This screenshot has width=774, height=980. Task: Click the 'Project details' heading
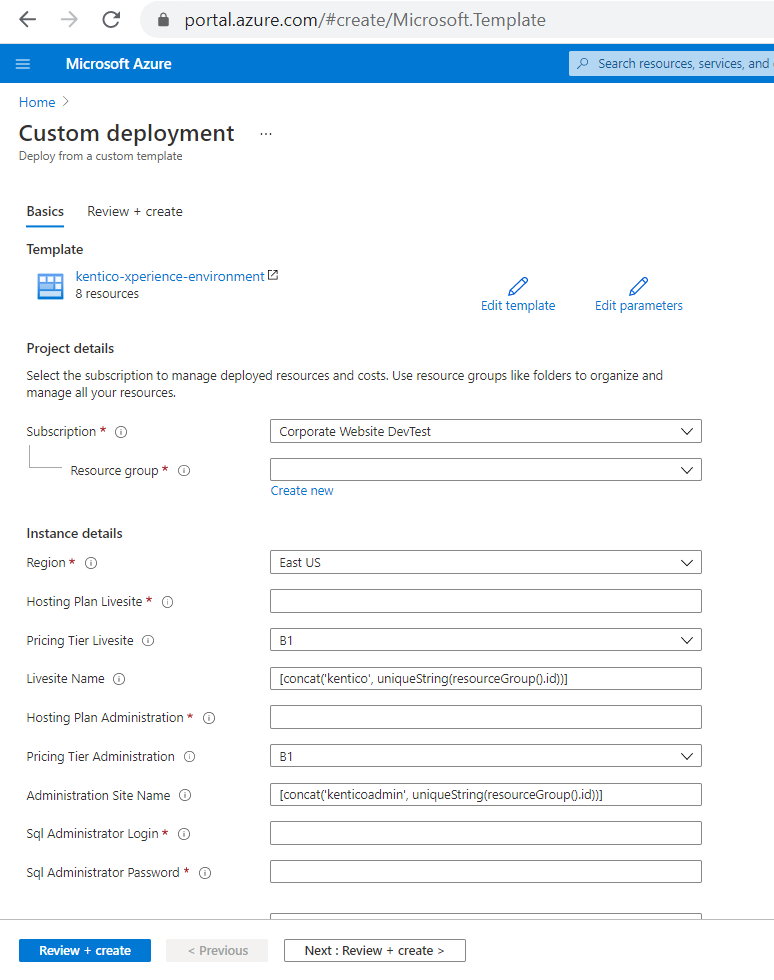pos(70,348)
